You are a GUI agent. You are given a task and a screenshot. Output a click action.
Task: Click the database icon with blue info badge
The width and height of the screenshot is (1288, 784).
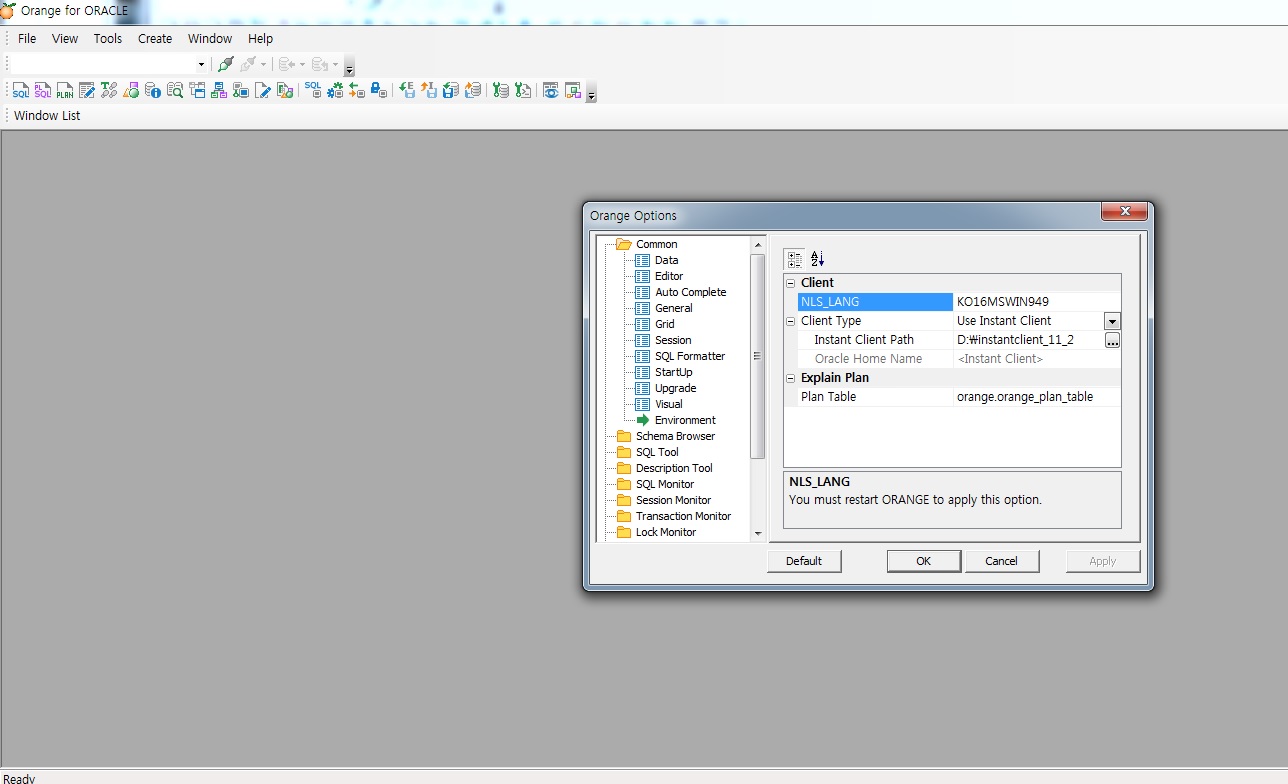click(x=153, y=90)
